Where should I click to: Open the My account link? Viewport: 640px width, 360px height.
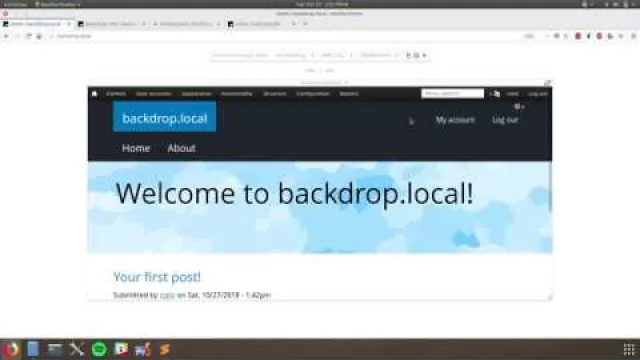pos(455,120)
